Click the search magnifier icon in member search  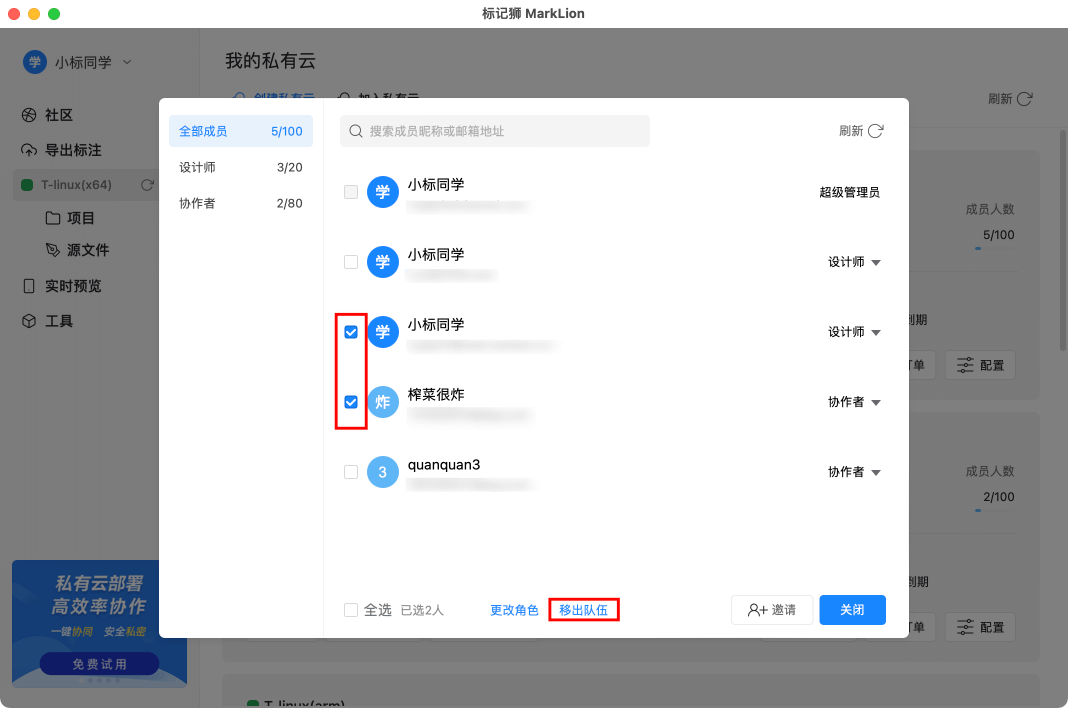(x=355, y=131)
